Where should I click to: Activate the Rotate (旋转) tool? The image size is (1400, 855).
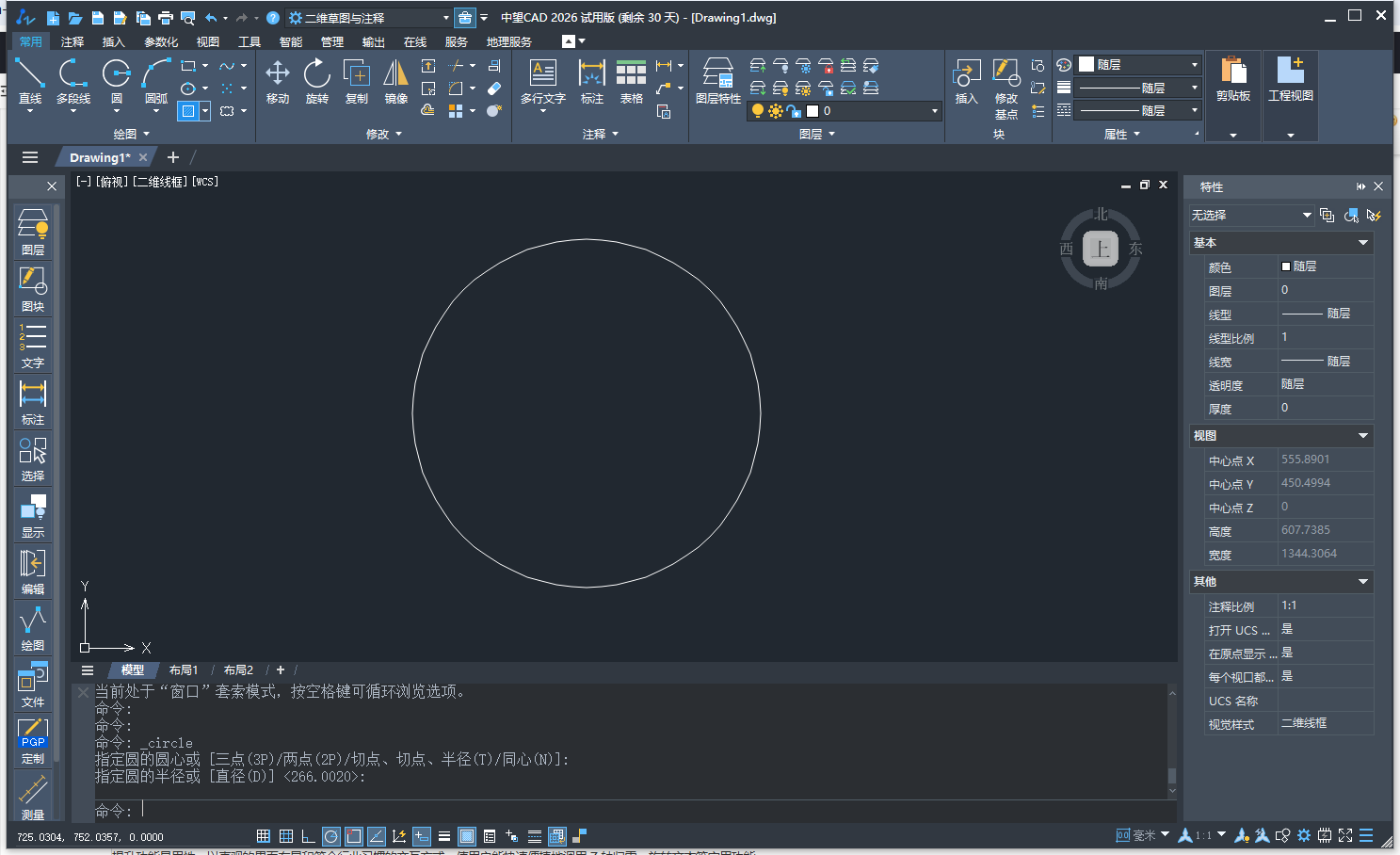pyautogui.click(x=317, y=81)
